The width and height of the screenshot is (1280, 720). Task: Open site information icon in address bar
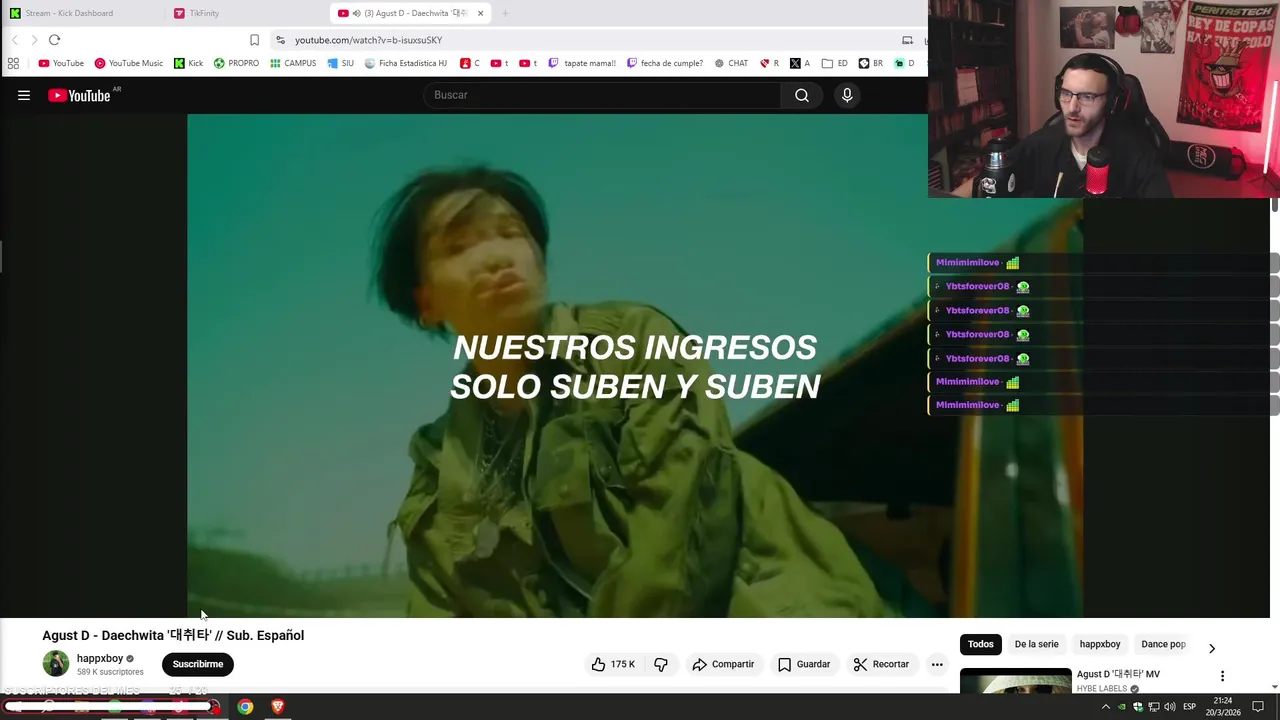281,40
